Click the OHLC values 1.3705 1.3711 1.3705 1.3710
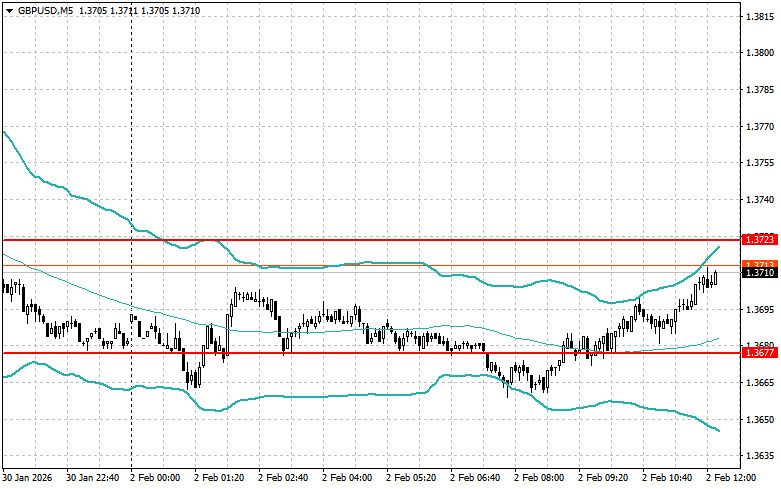Viewport: 781px width, 489px height. pos(140,10)
